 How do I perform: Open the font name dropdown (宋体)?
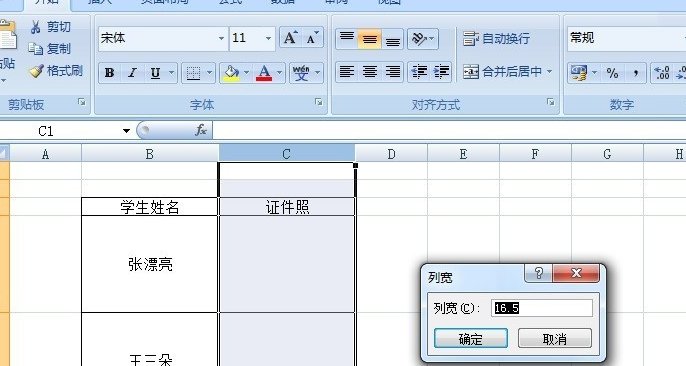click(x=221, y=38)
